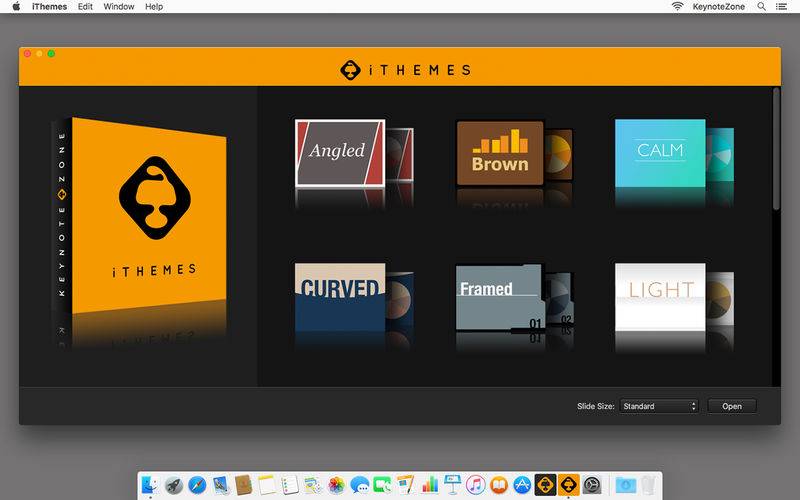Click the black iThemes icon in dock
The image size is (800, 500).
click(545, 485)
